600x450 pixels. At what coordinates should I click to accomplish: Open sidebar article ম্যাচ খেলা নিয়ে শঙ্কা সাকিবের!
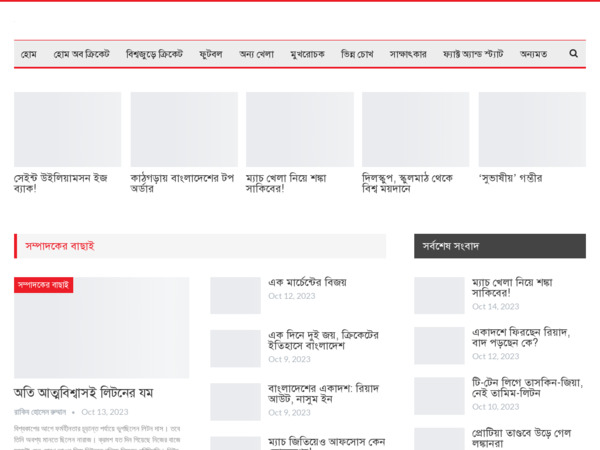[512, 287]
